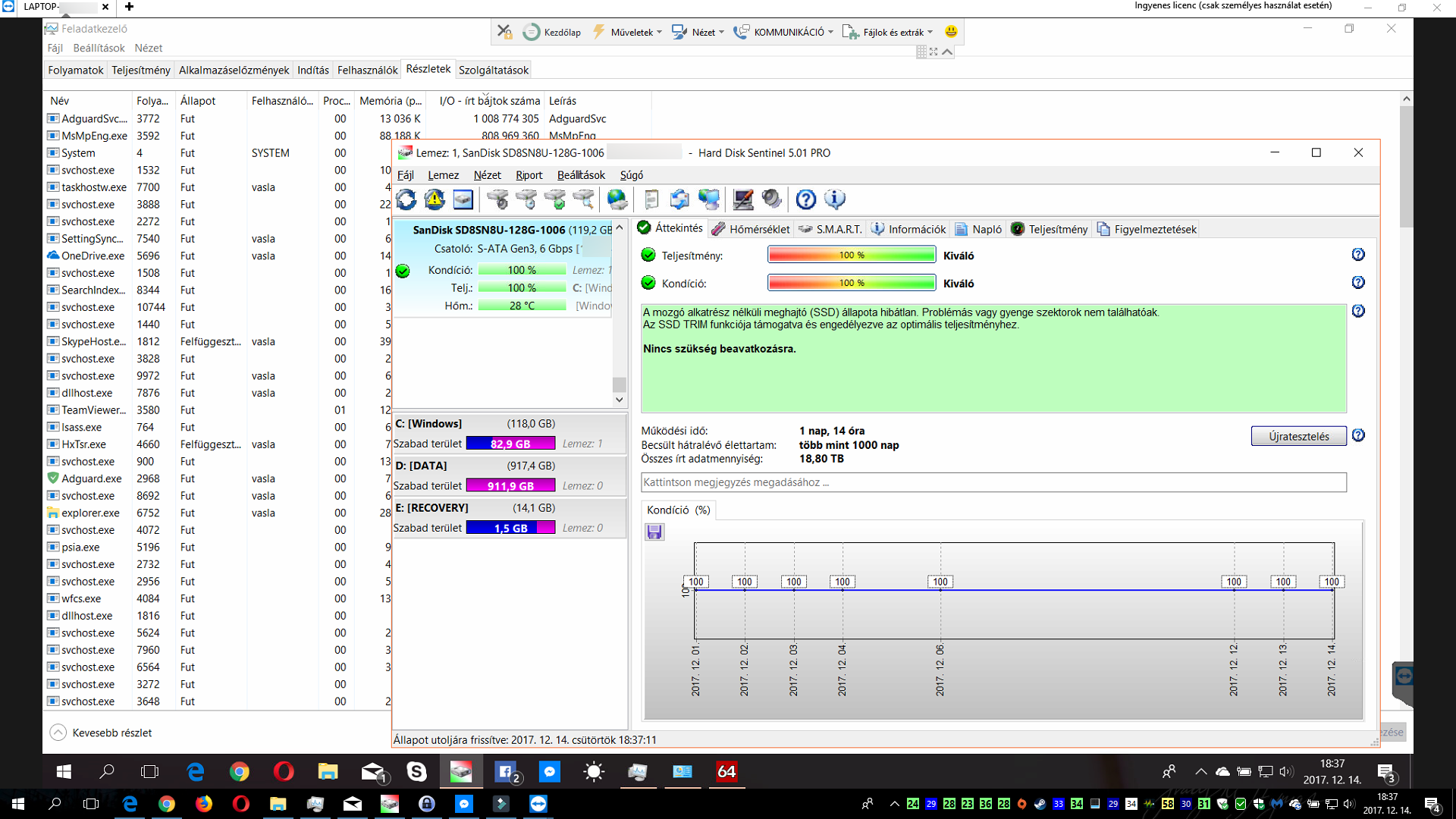Collapse details via Kevesebb részlet
This screenshot has width=1456, height=819.
[x=102, y=733]
